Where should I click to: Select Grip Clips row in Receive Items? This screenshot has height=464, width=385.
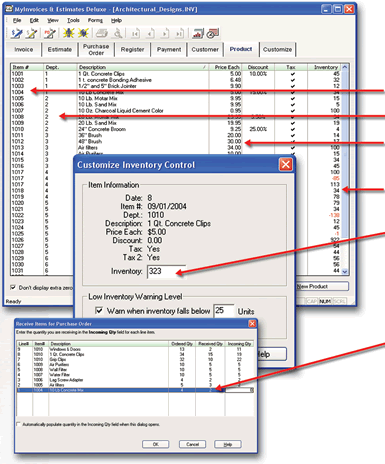coord(135,359)
